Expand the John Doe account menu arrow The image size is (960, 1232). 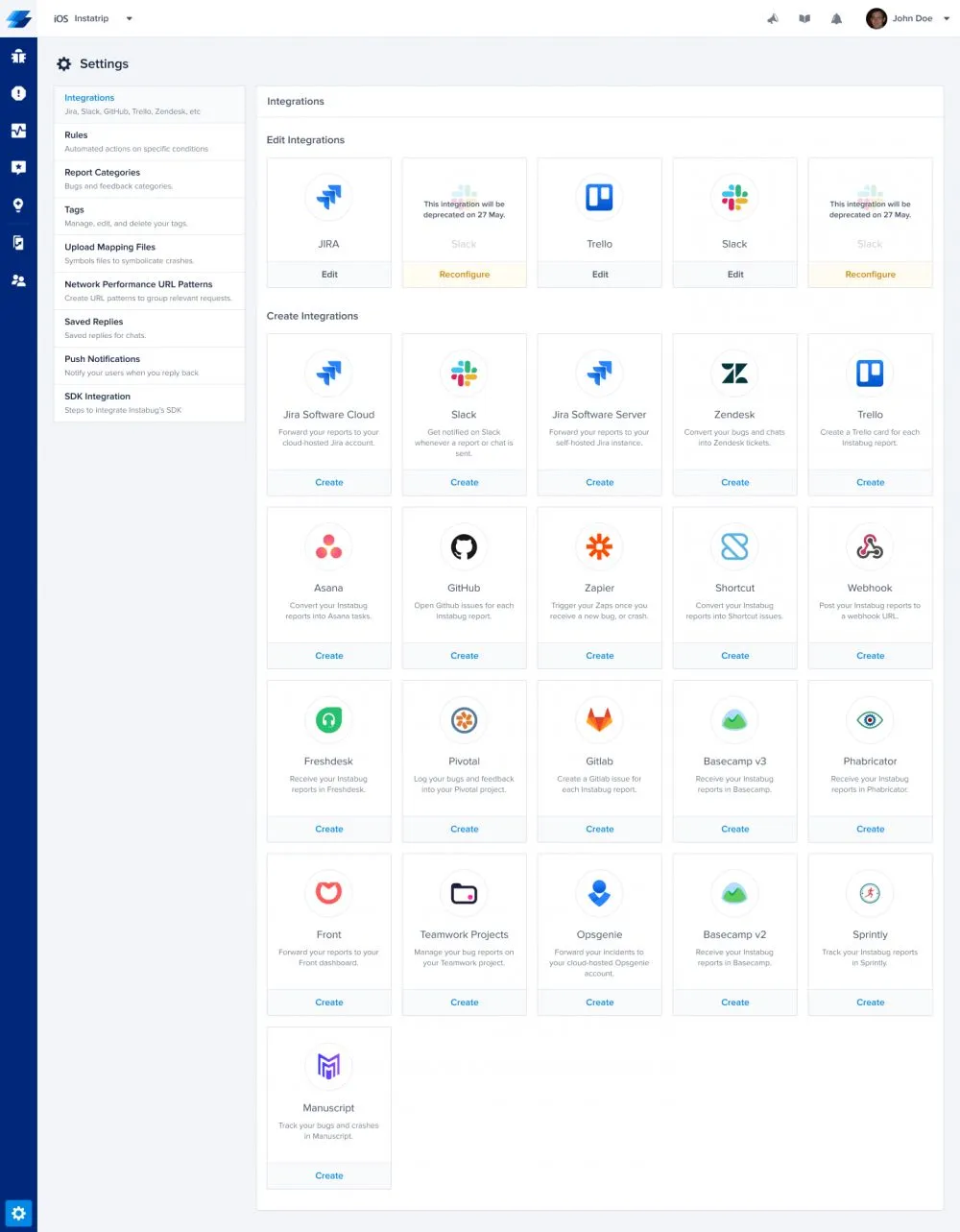[947, 18]
